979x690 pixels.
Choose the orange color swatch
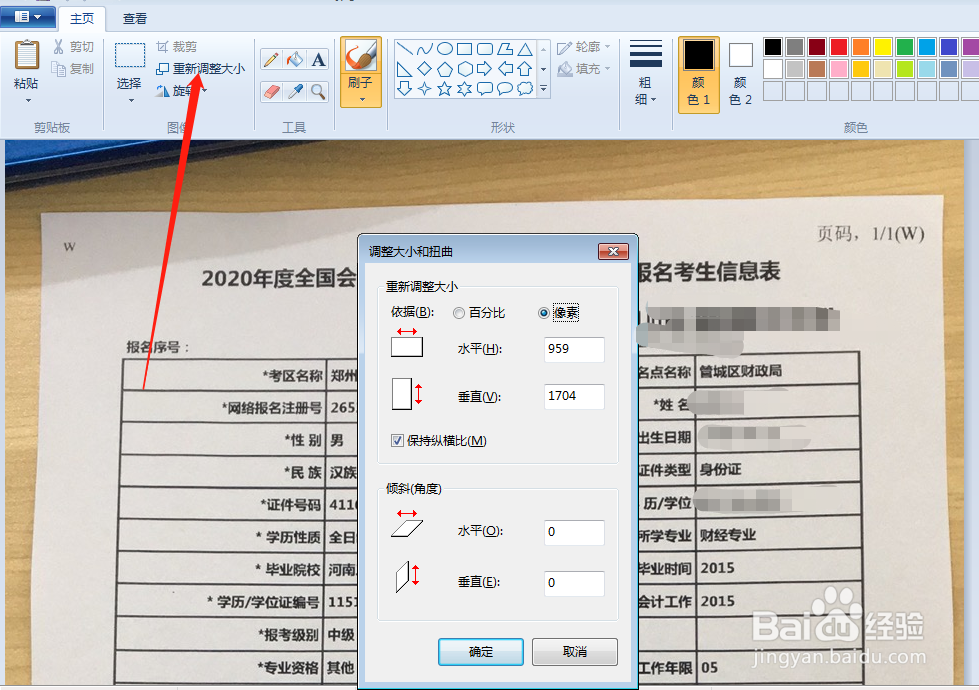tap(861, 47)
